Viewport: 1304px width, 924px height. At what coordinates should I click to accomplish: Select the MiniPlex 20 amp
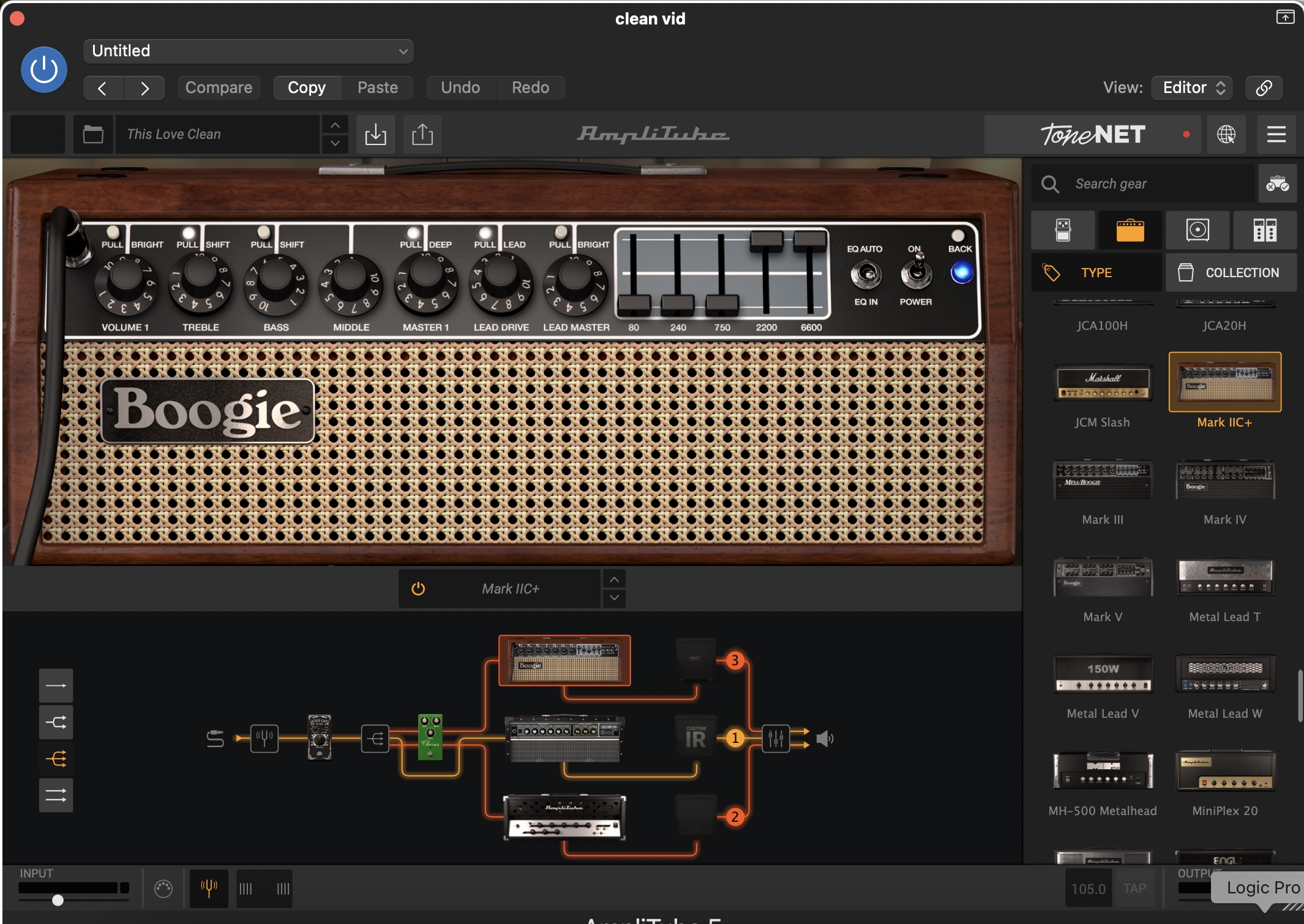[1225, 771]
